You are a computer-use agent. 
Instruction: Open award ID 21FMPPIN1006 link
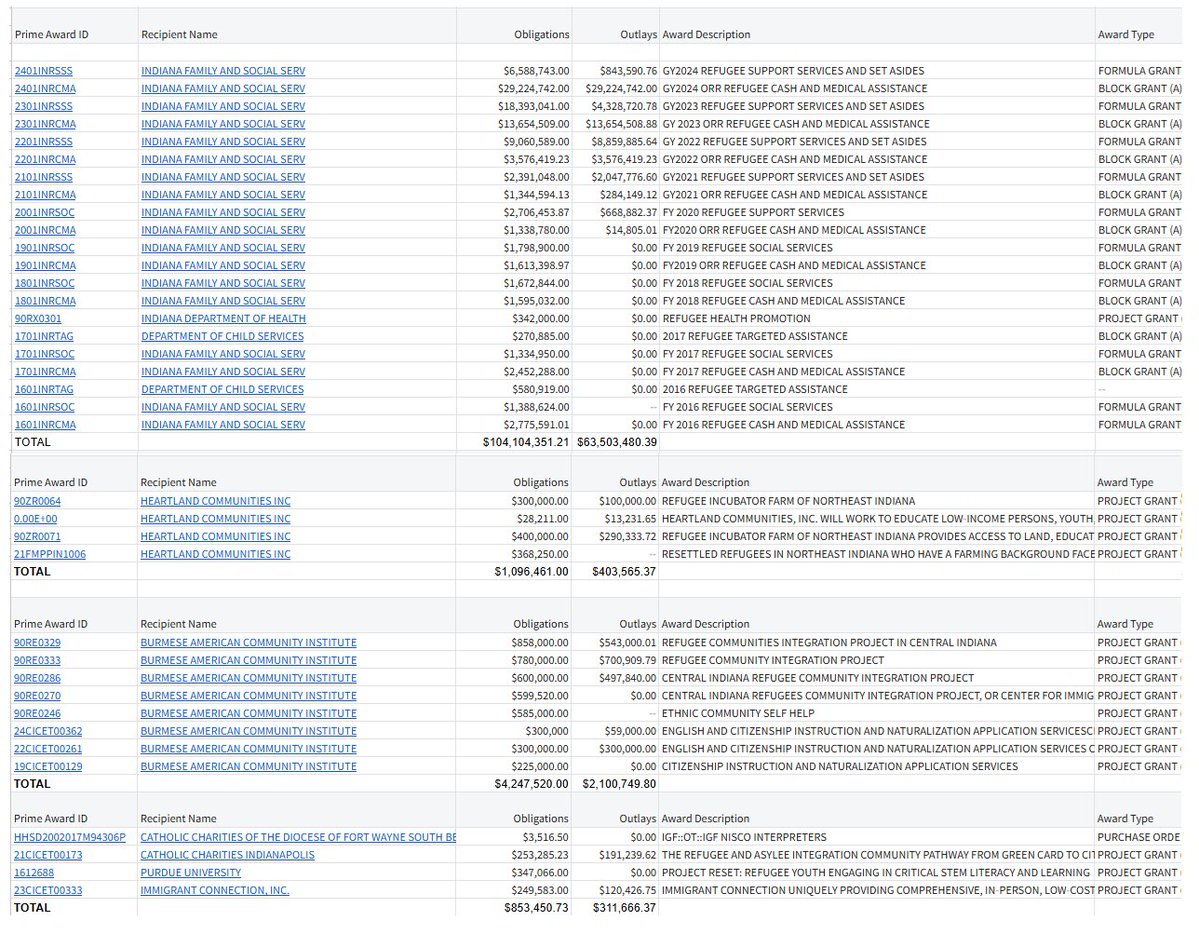[x=50, y=554]
